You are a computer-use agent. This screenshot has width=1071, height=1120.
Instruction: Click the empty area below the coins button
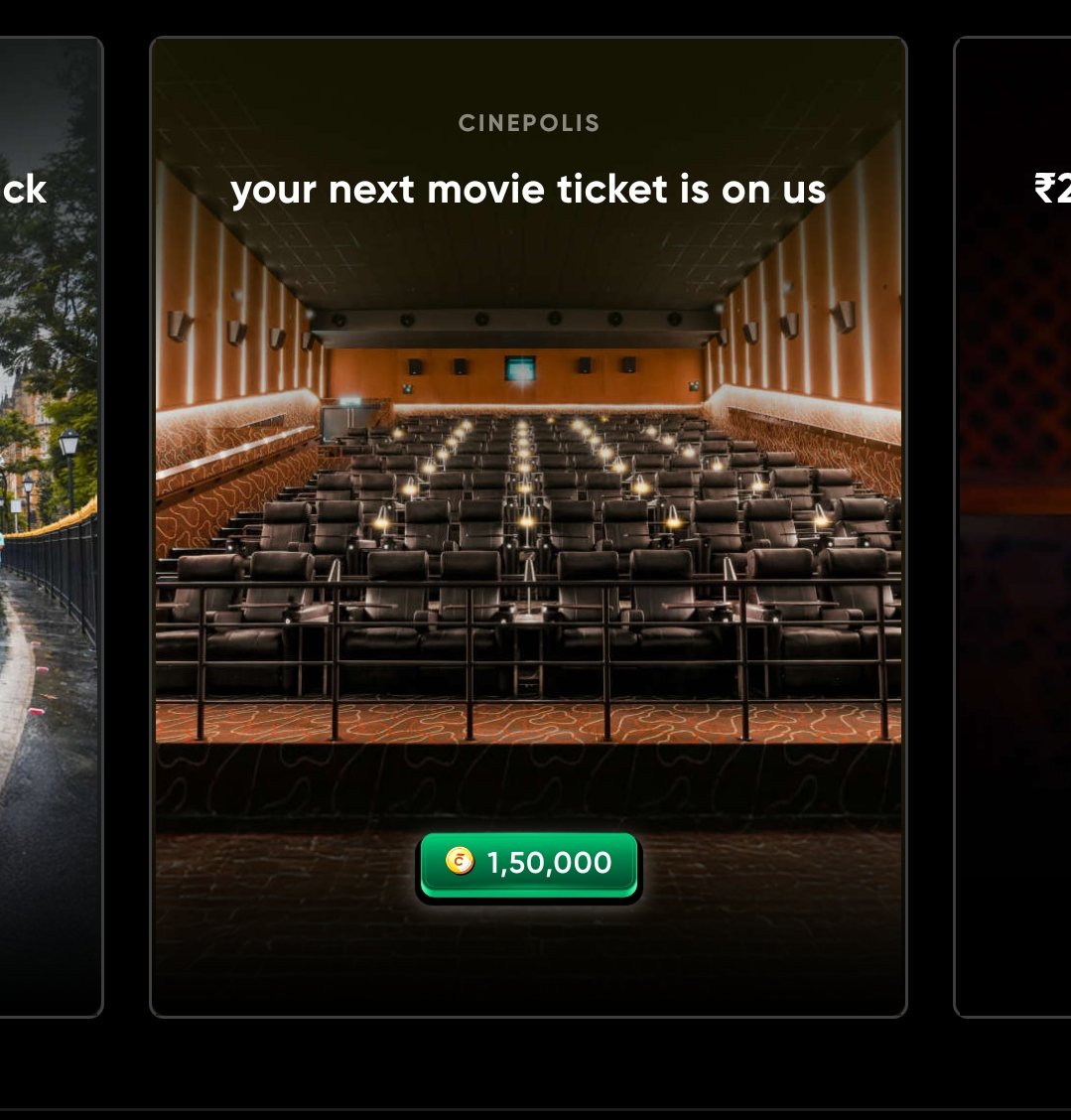click(x=528, y=957)
